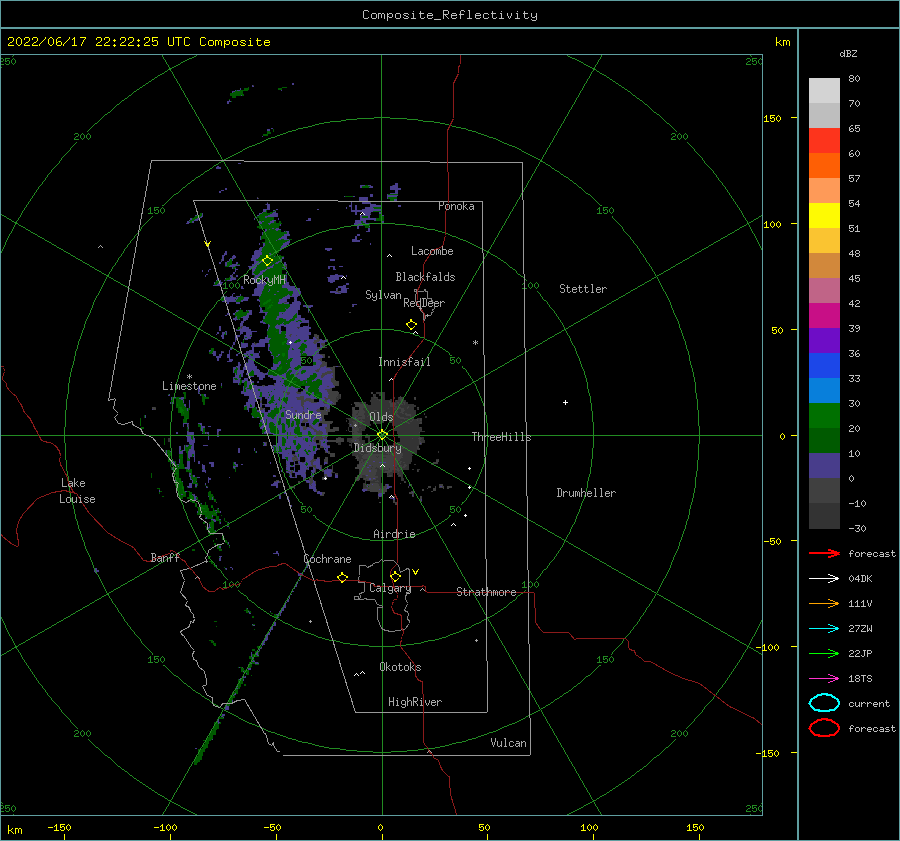Click the Okotoks label
The width and height of the screenshot is (900, 841).
point(400,667)
